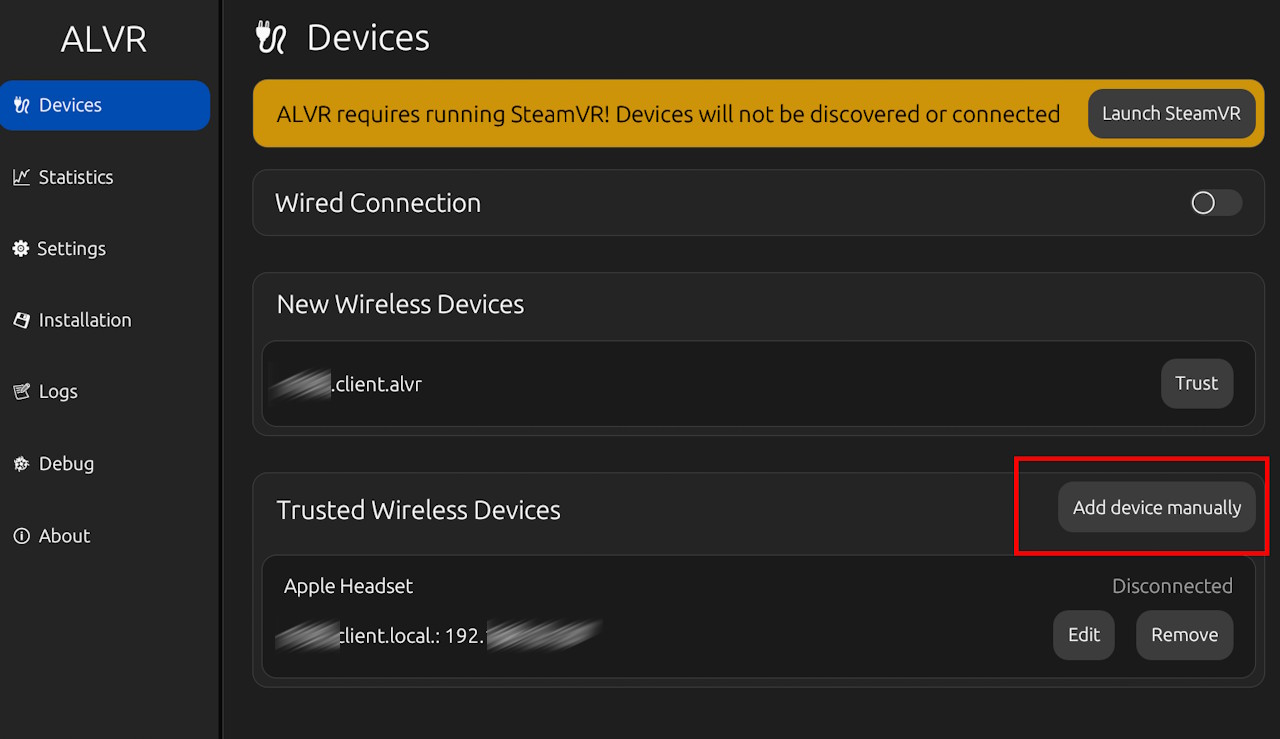This screenshot has width=1280, height=739.
Task: Edit the Apple Headset device
Action: (1083, 635)
